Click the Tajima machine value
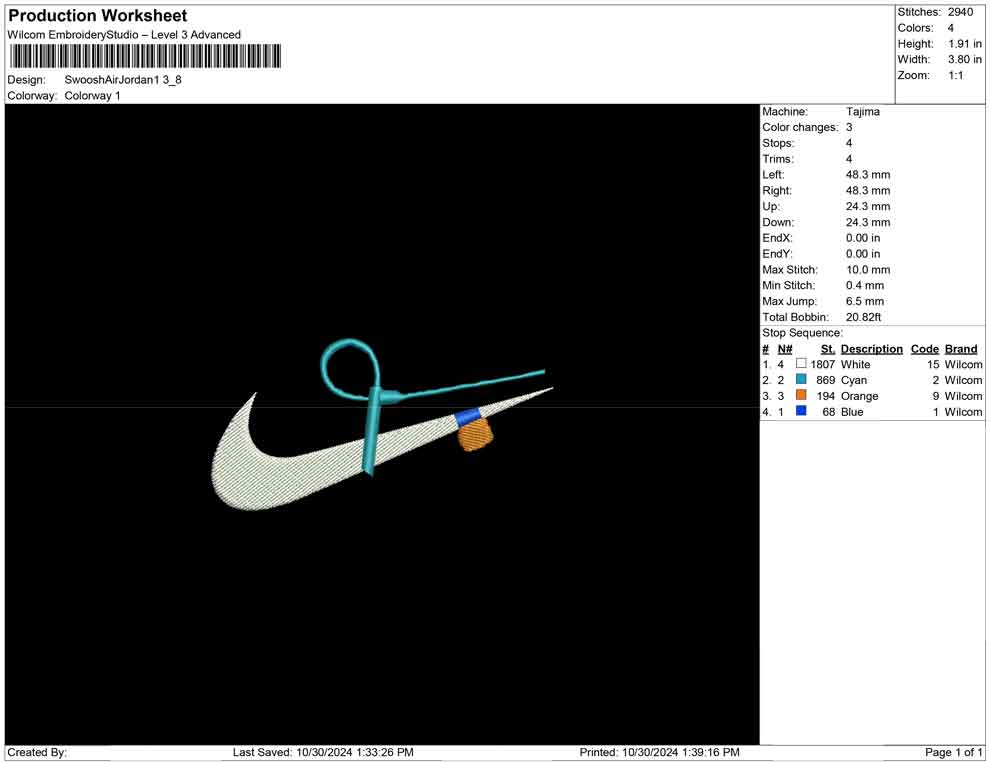This screenshot has height=762, width=990. (862, 112)
